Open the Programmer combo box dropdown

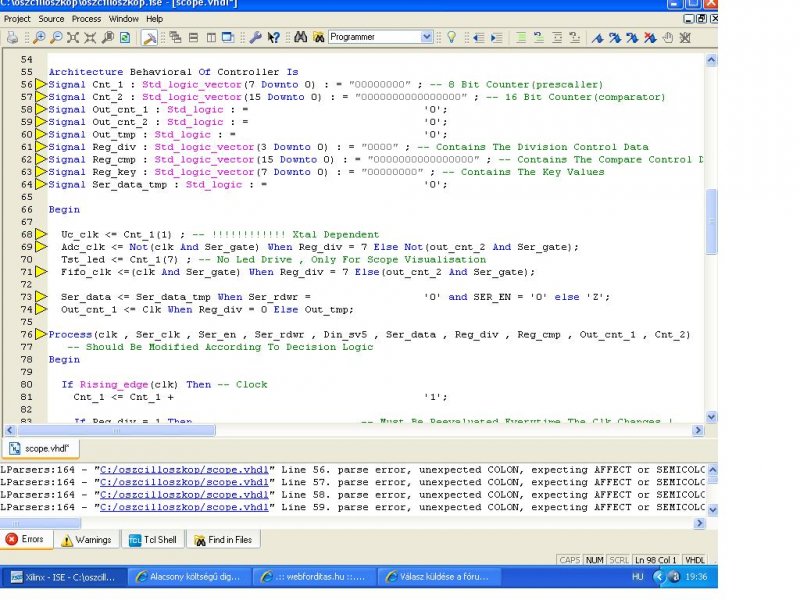click(x=427, y=37)
